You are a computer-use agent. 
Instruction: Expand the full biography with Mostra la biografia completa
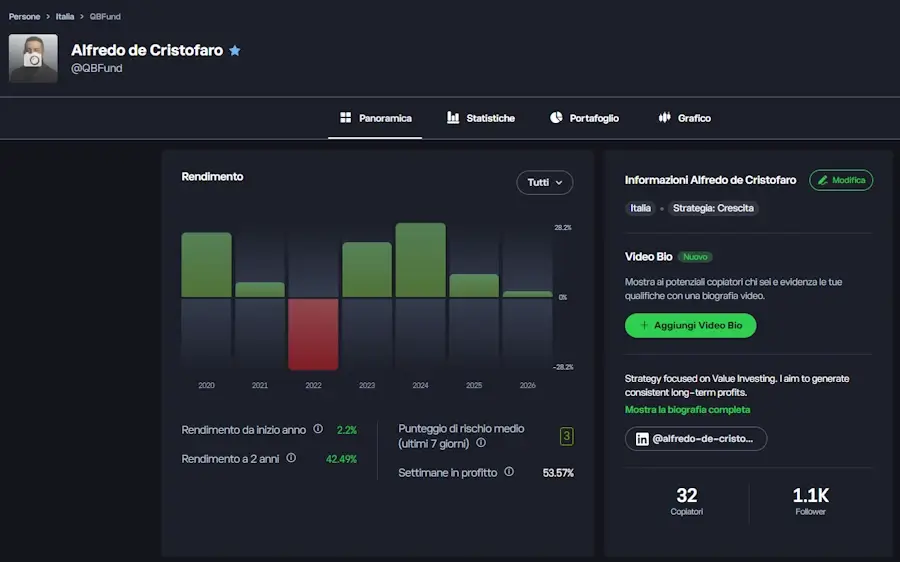(687, 410)
